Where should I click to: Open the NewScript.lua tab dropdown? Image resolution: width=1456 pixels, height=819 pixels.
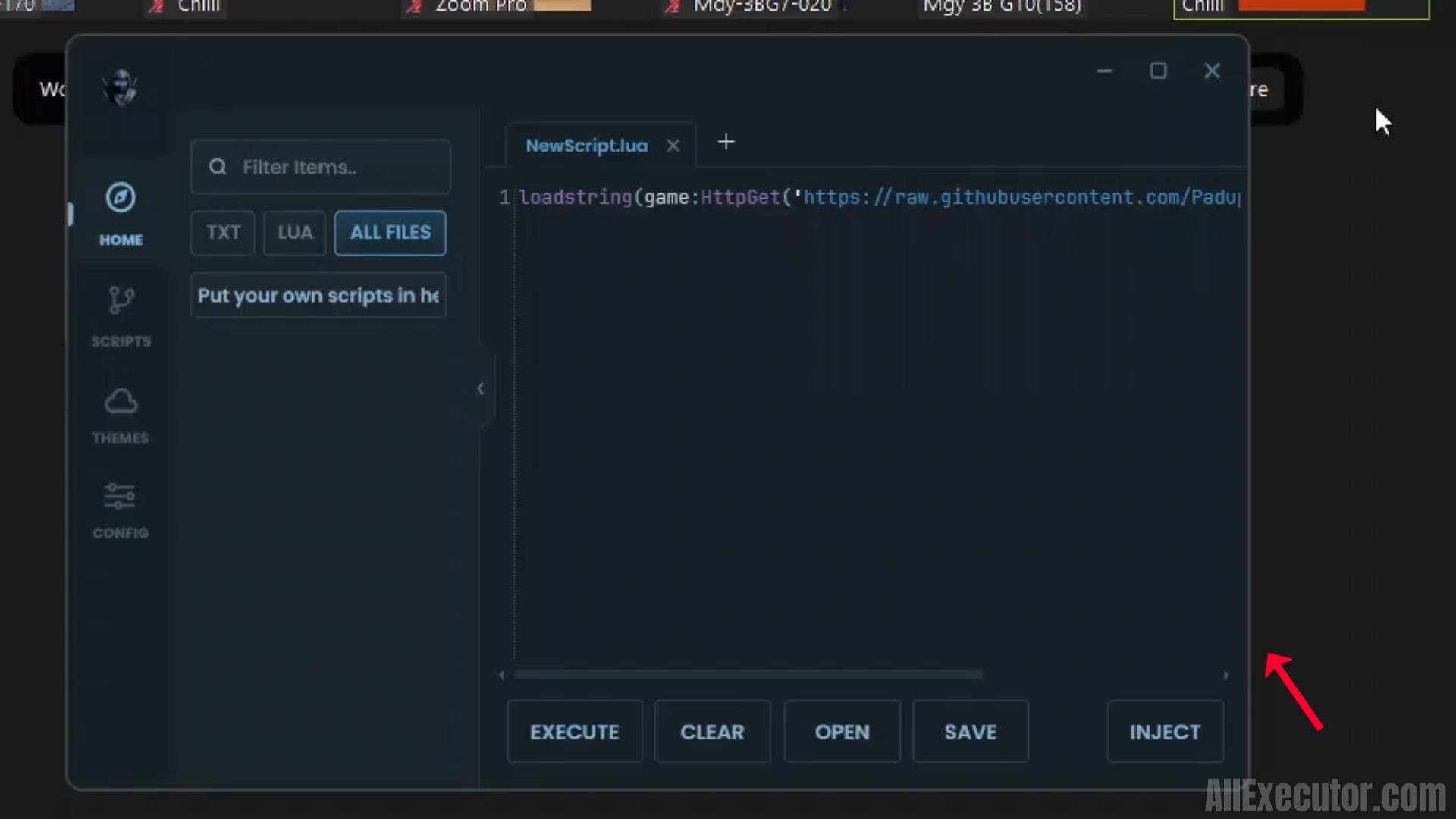point(587,145)
